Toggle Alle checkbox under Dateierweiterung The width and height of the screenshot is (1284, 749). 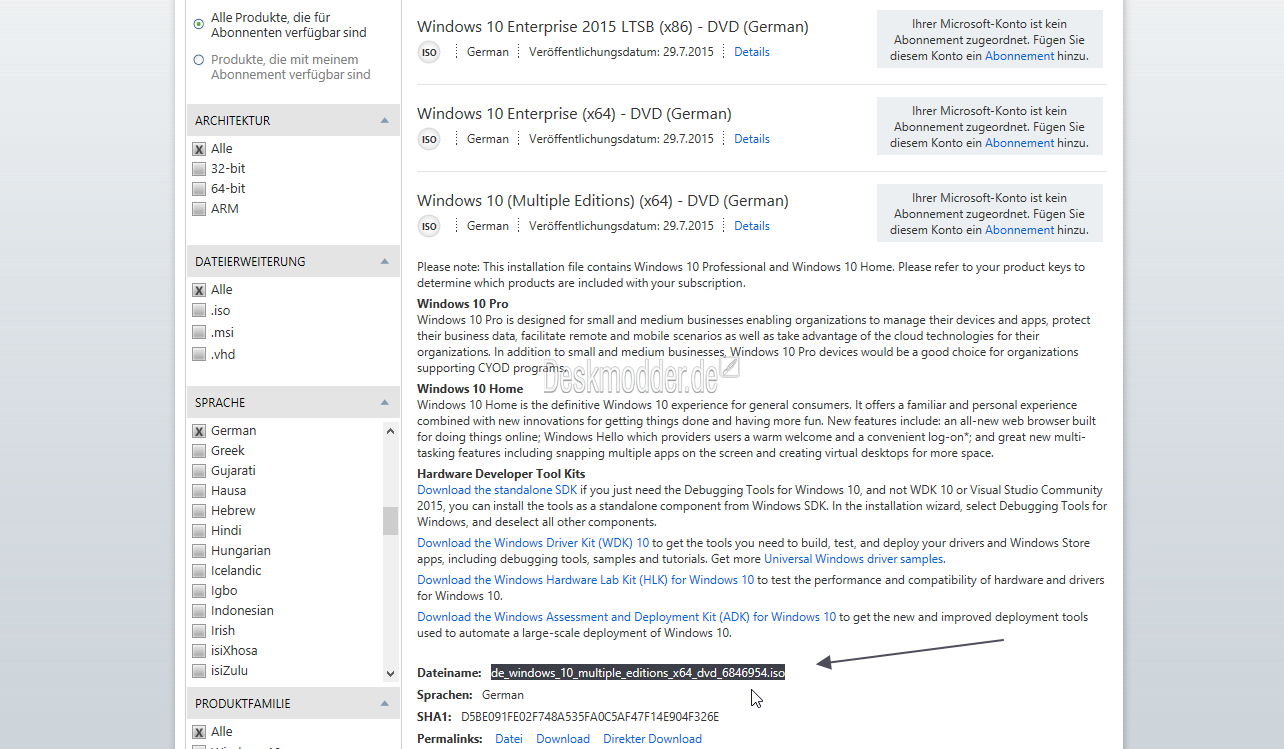pyautogui.click(x=199, y=290)
